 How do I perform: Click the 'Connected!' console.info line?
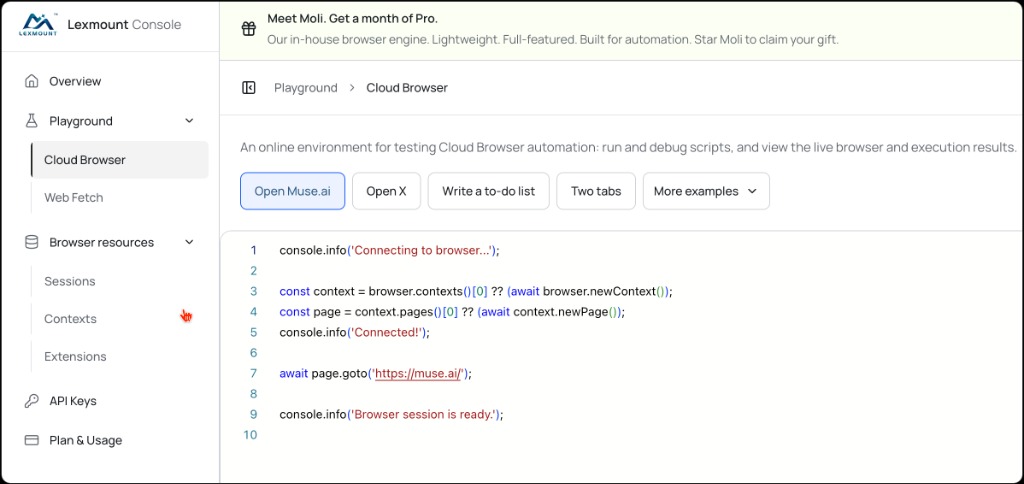(x=355, y=332)
